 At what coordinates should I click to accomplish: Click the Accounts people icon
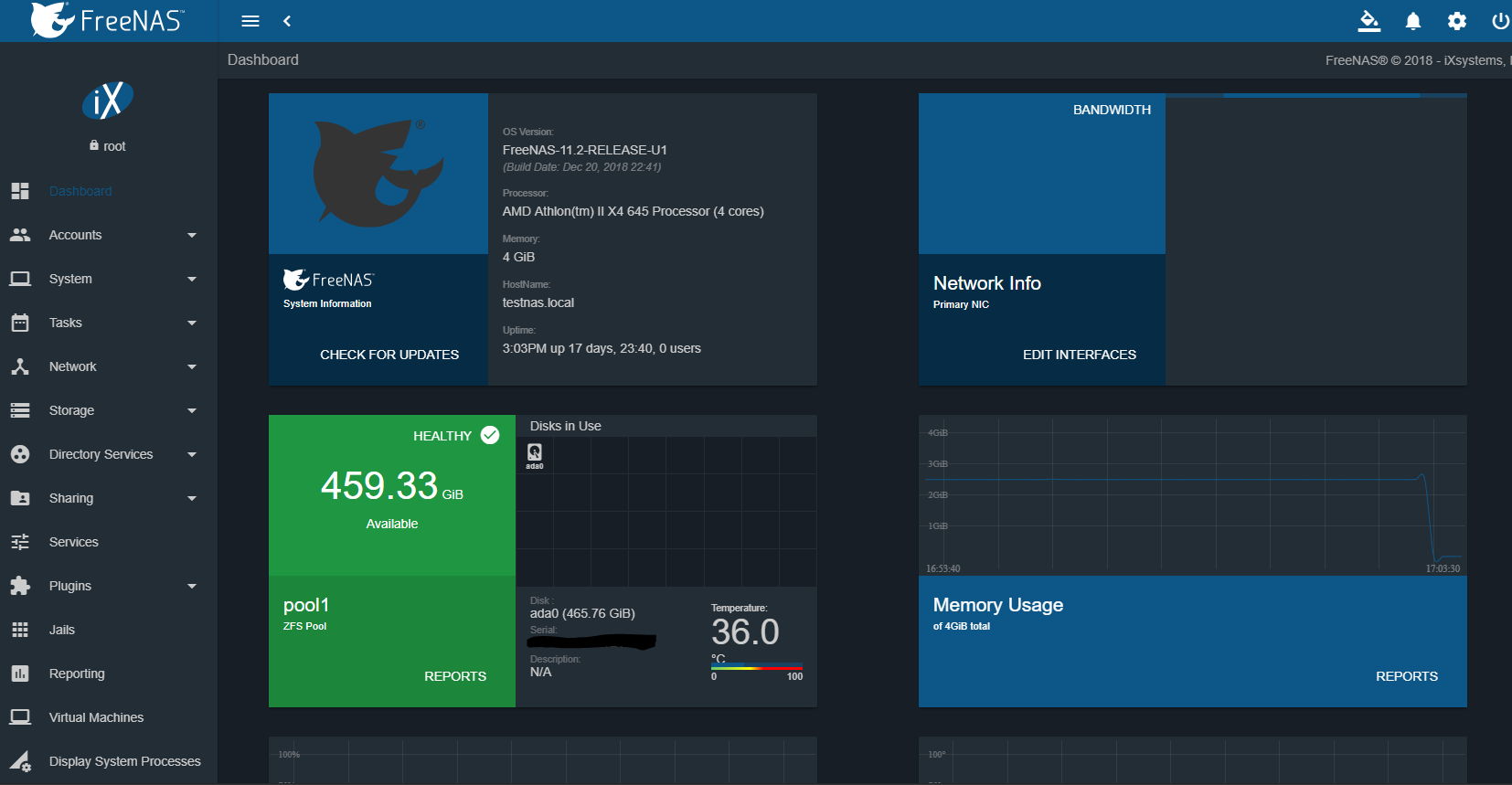pyautogui.click(x=20, y=235)
